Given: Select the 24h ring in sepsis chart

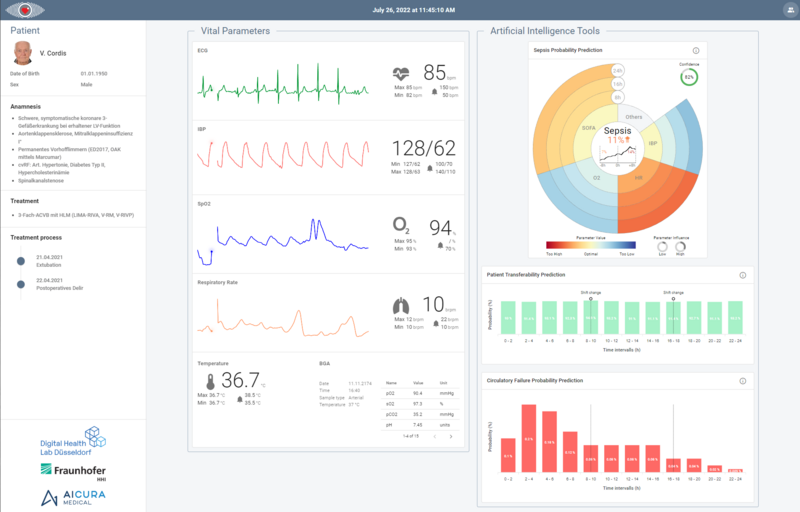Looking at the screenshot, I should coord(618,71).
